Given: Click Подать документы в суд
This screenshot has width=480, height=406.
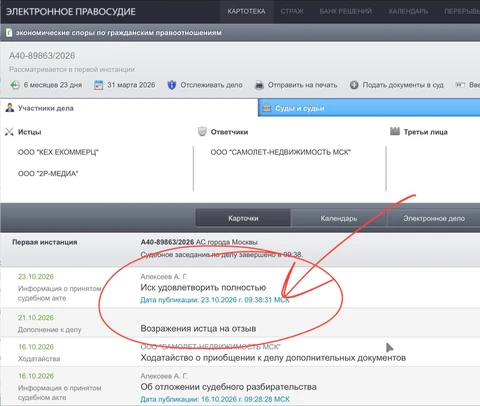Looking at the screenshot, I should (403, 85).
